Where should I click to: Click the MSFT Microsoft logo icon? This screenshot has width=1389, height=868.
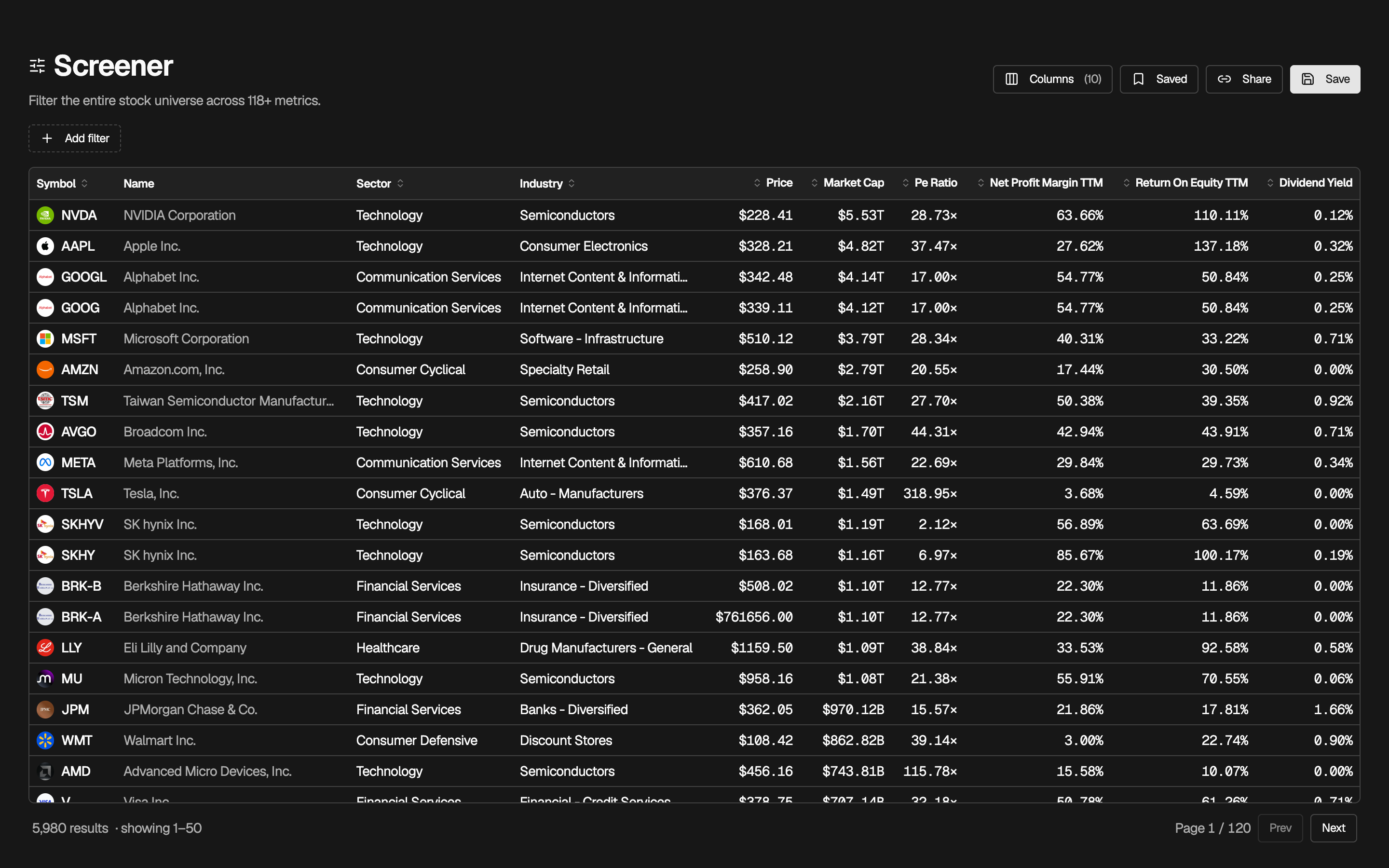pyautogui.click(x=45, y=339)
